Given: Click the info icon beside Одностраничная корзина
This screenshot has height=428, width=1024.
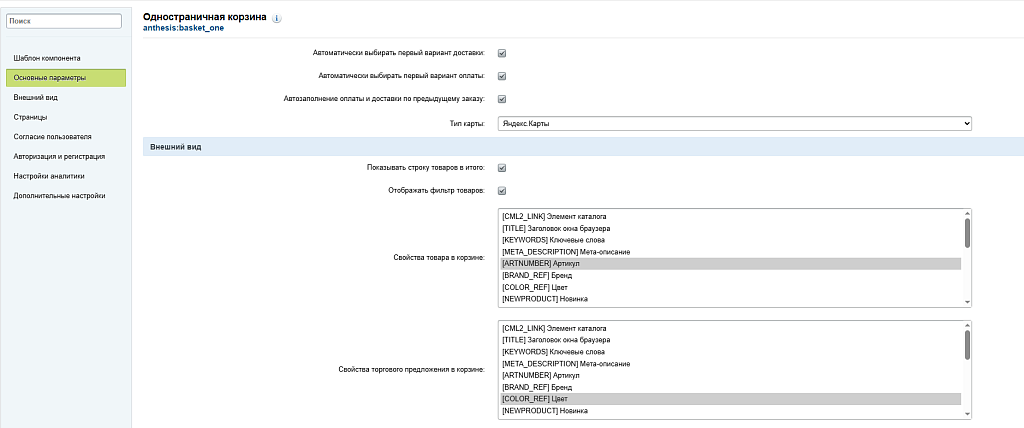Looking at the screenshot, I should pos(277,18).
